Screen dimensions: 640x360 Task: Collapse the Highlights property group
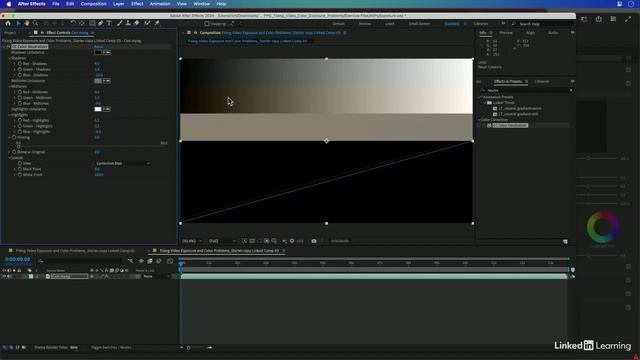[x=9, y=115]
